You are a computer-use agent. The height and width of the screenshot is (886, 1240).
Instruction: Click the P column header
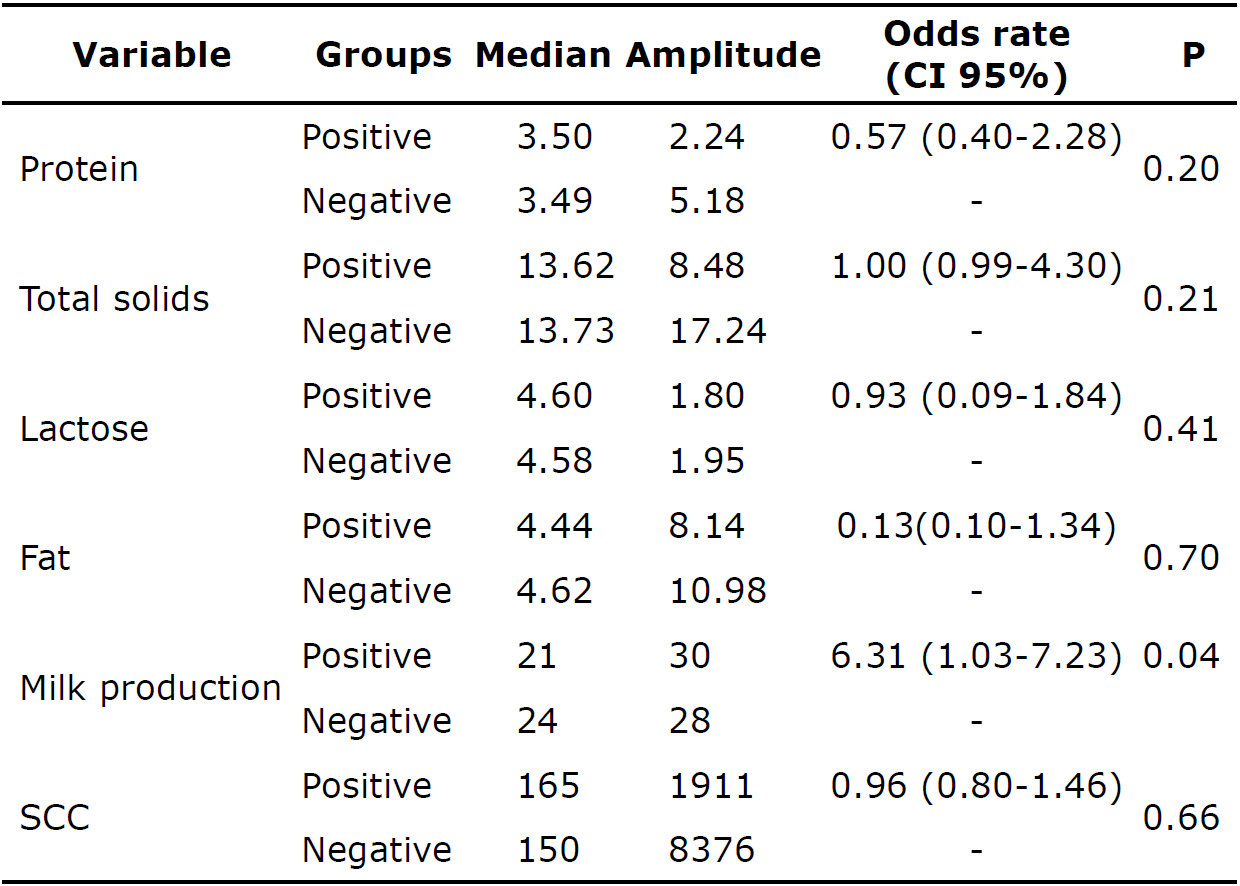coord(1192,55)
